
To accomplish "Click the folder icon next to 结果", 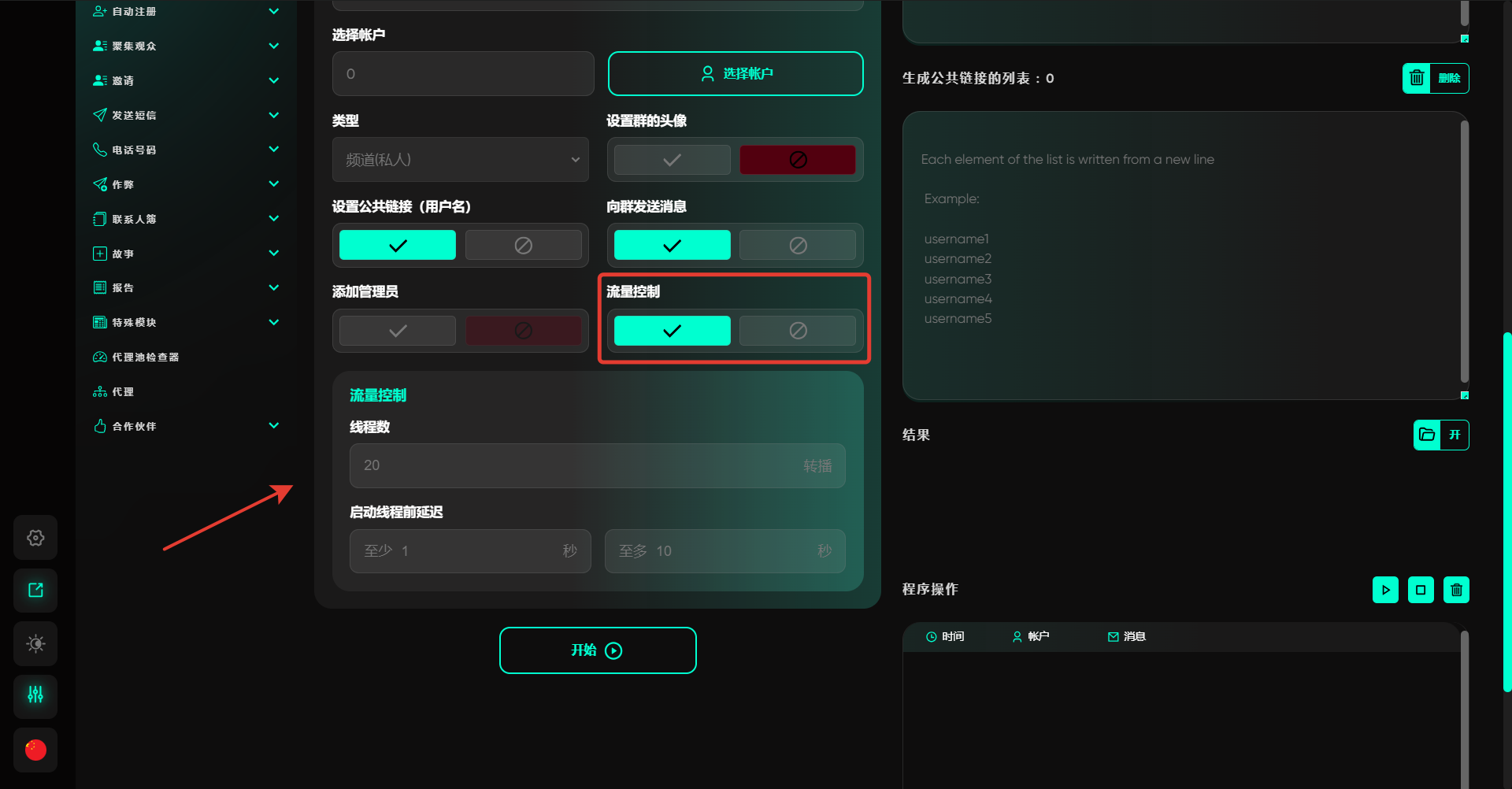I will click(x=1426, y=435).
